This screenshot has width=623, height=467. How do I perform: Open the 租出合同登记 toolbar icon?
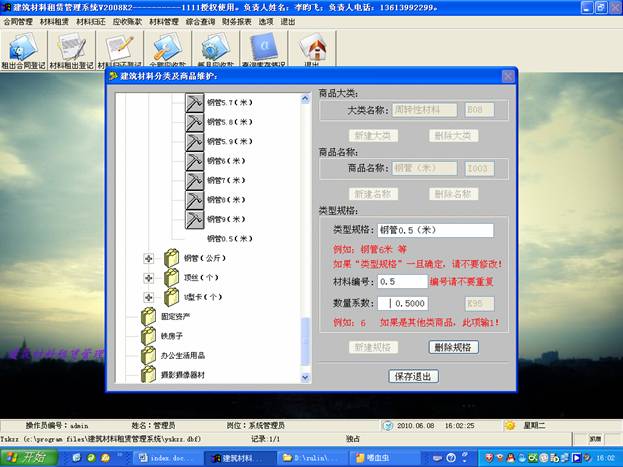[x=24, y=49]
